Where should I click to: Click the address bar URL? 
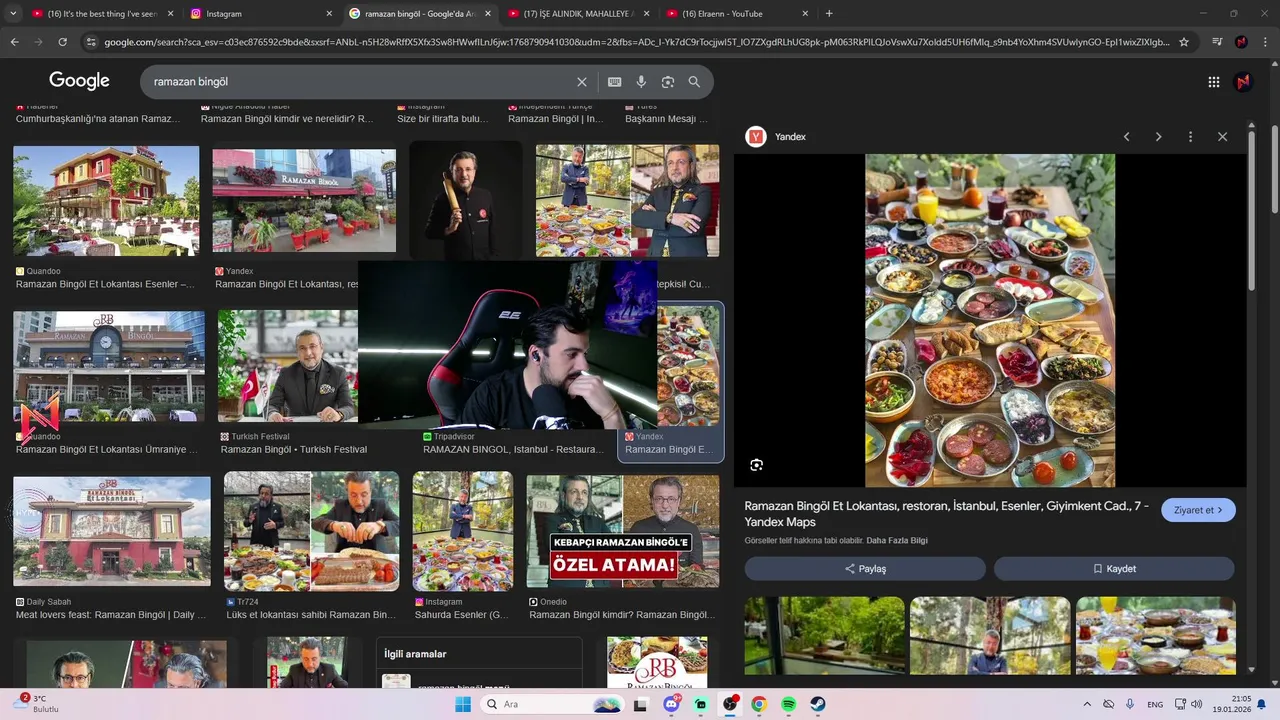tap(636, 42)
